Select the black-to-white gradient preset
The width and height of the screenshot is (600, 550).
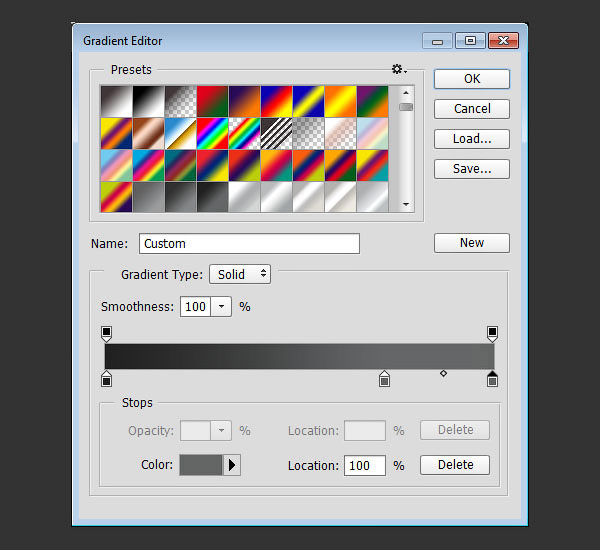click(148, 101)
